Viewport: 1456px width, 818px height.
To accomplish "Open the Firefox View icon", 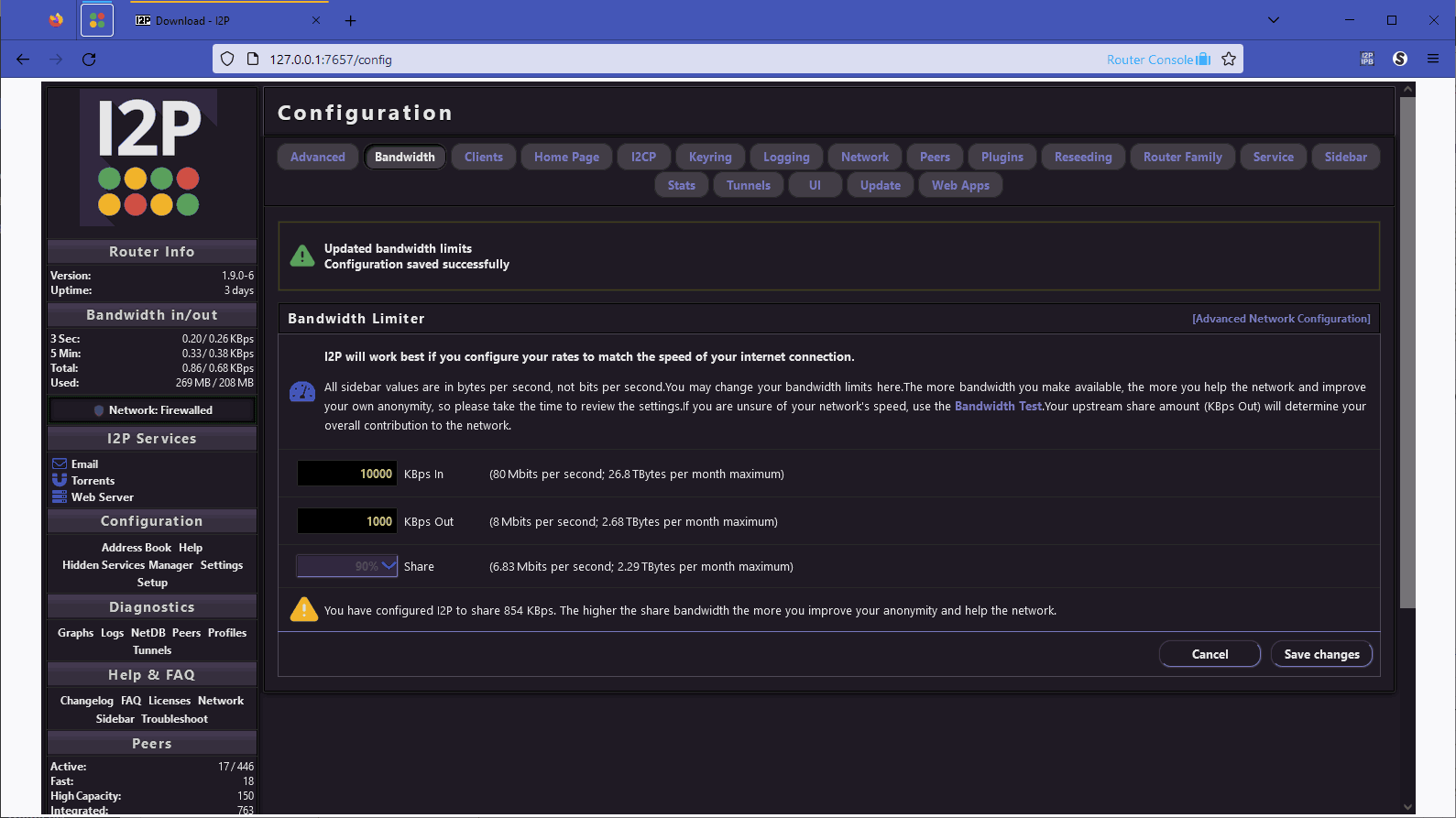I will [56, 20].
